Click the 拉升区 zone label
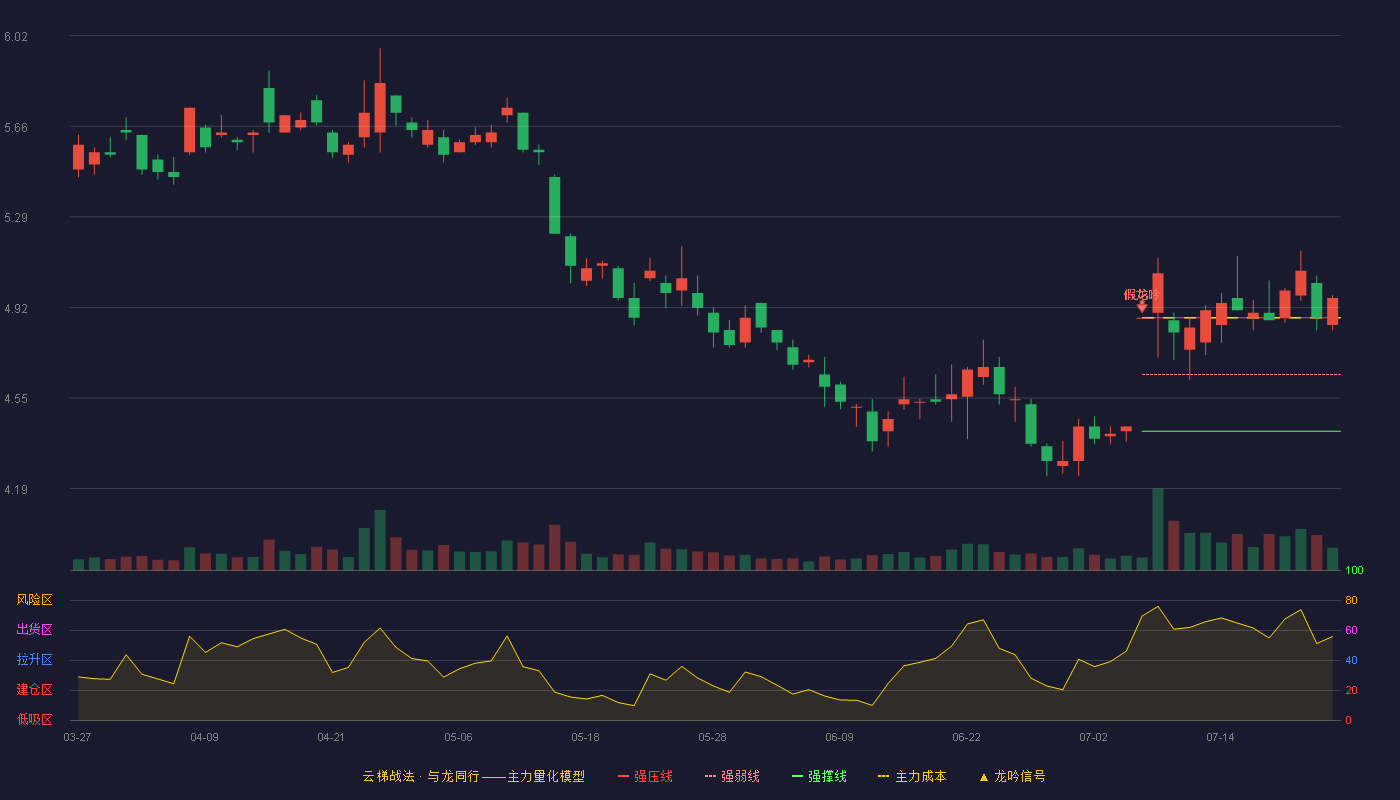The height and width of the screenshot is (800, 1400). click(34, 660)
